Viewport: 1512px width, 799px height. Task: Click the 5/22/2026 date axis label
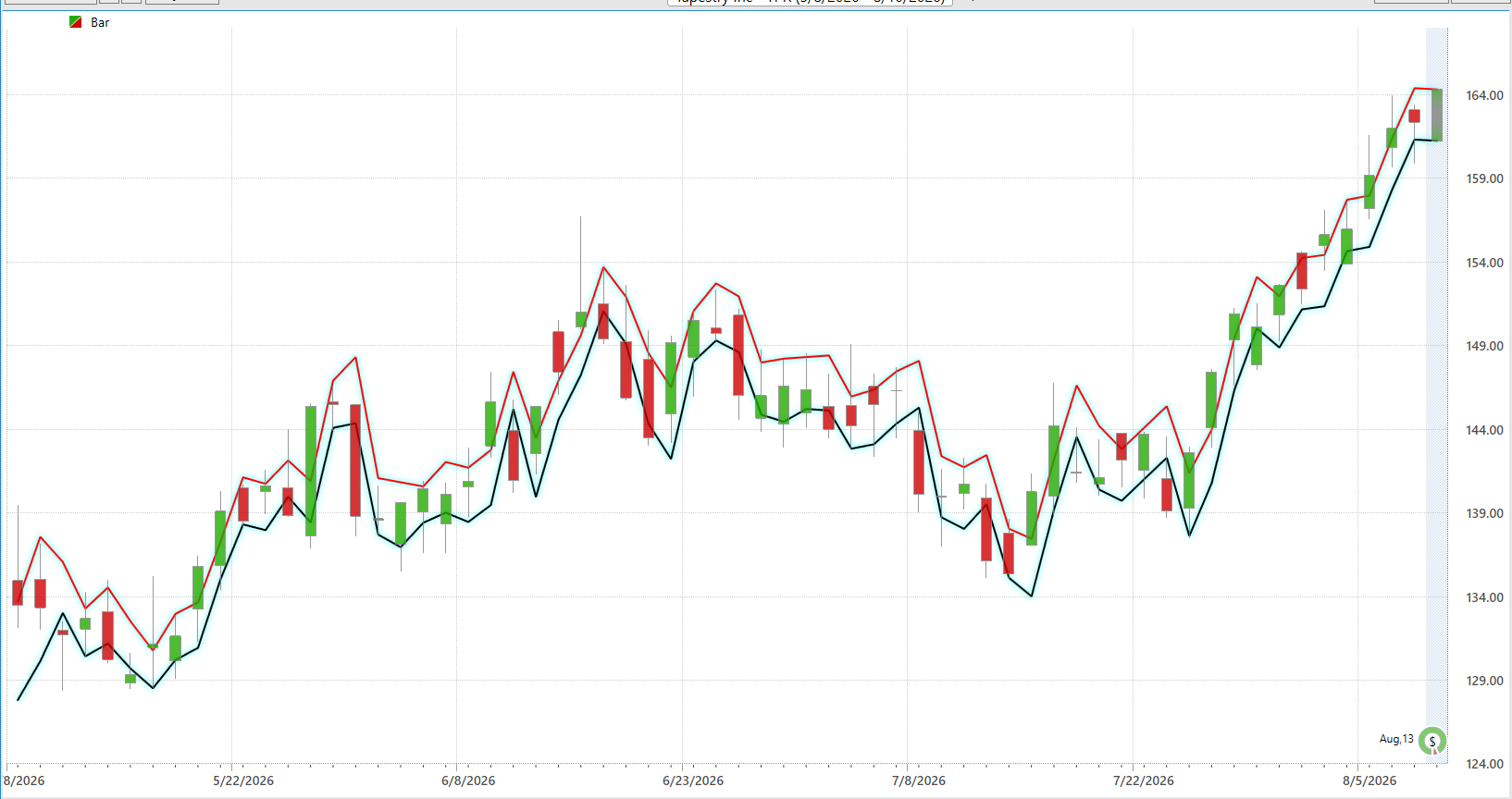coord(243,781)
